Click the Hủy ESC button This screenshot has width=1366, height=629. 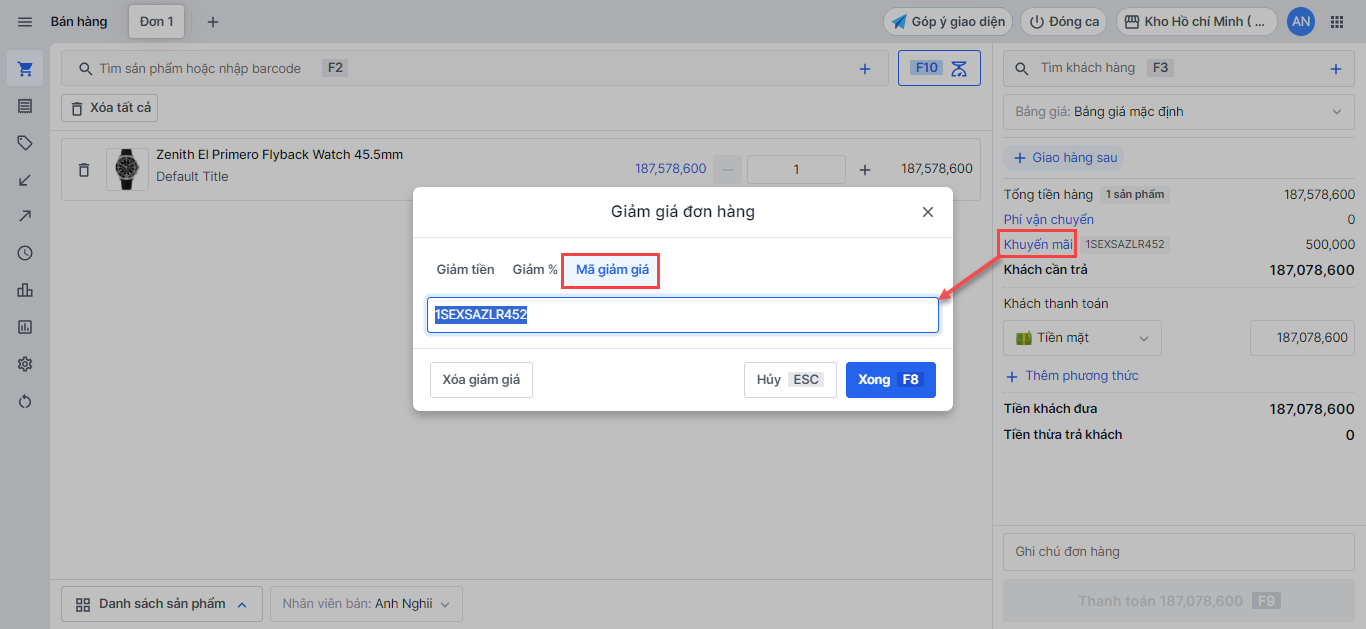point(789,380)
